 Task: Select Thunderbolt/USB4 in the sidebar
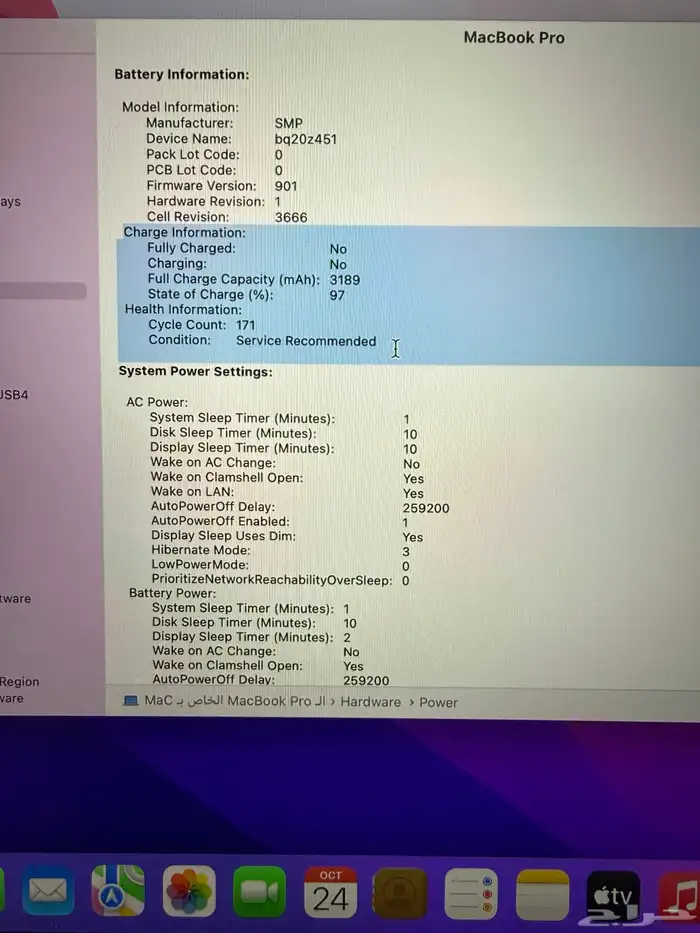pyautogui.click(x=15, y=395)
